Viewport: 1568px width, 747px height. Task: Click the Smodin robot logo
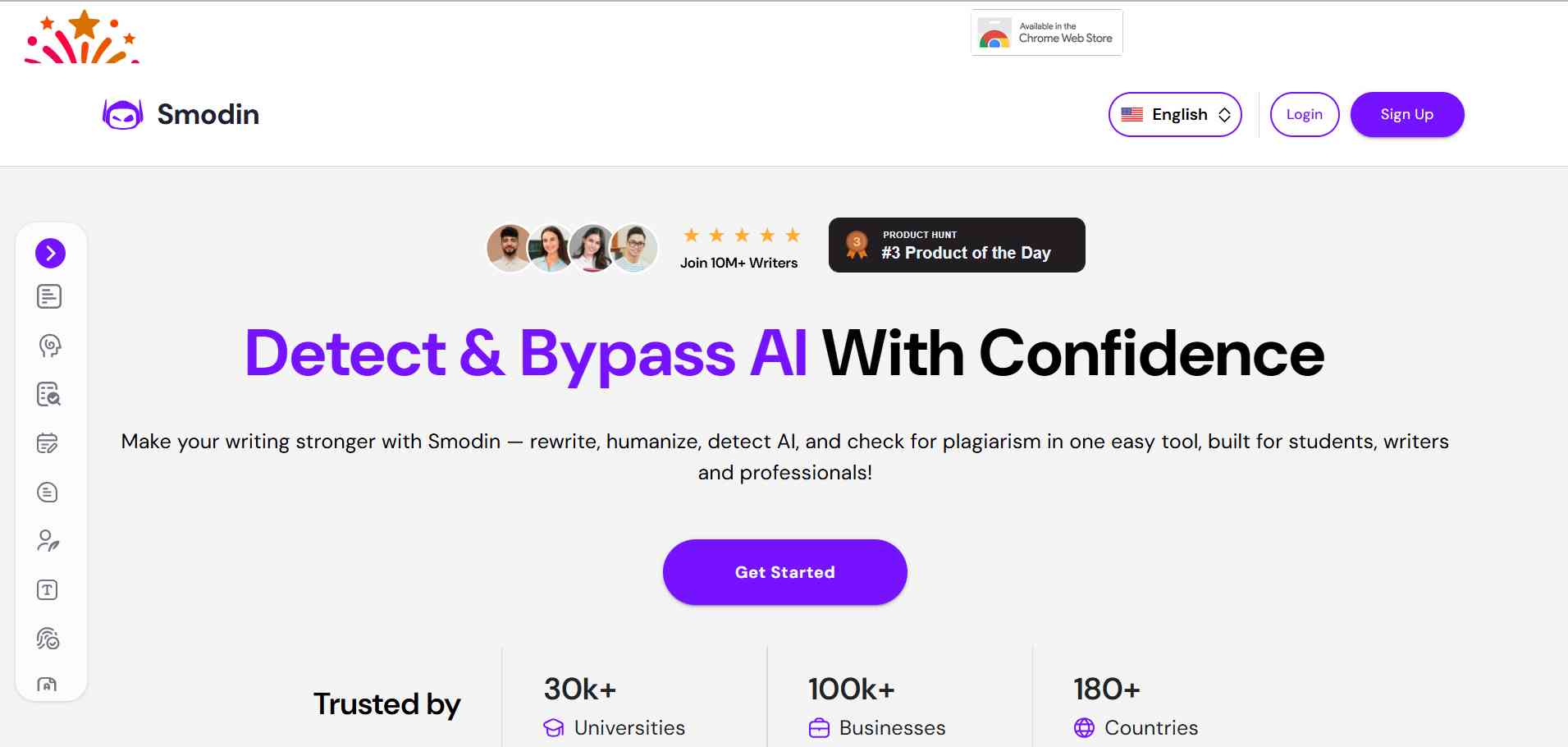pyautogui.click(x=123, y=114)
